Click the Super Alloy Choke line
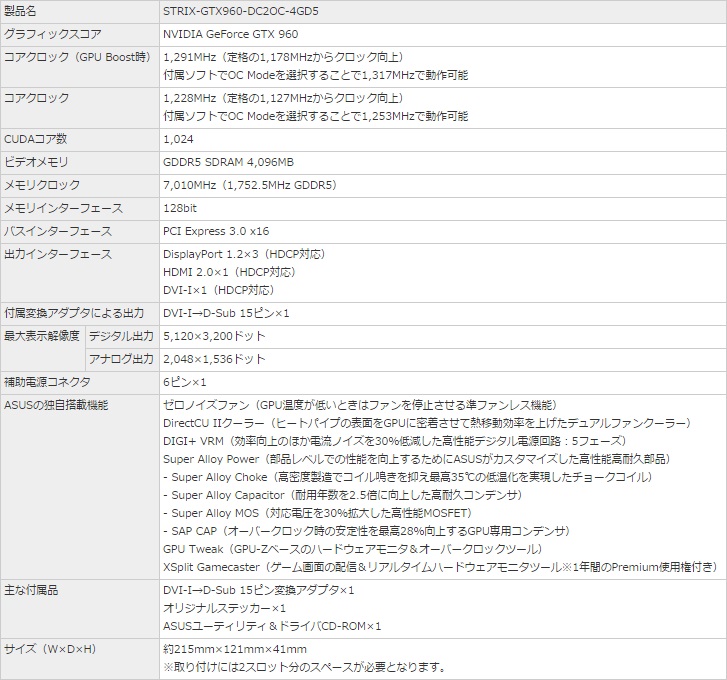Screen dimensions: 727x680 click(x=408, y=477)
